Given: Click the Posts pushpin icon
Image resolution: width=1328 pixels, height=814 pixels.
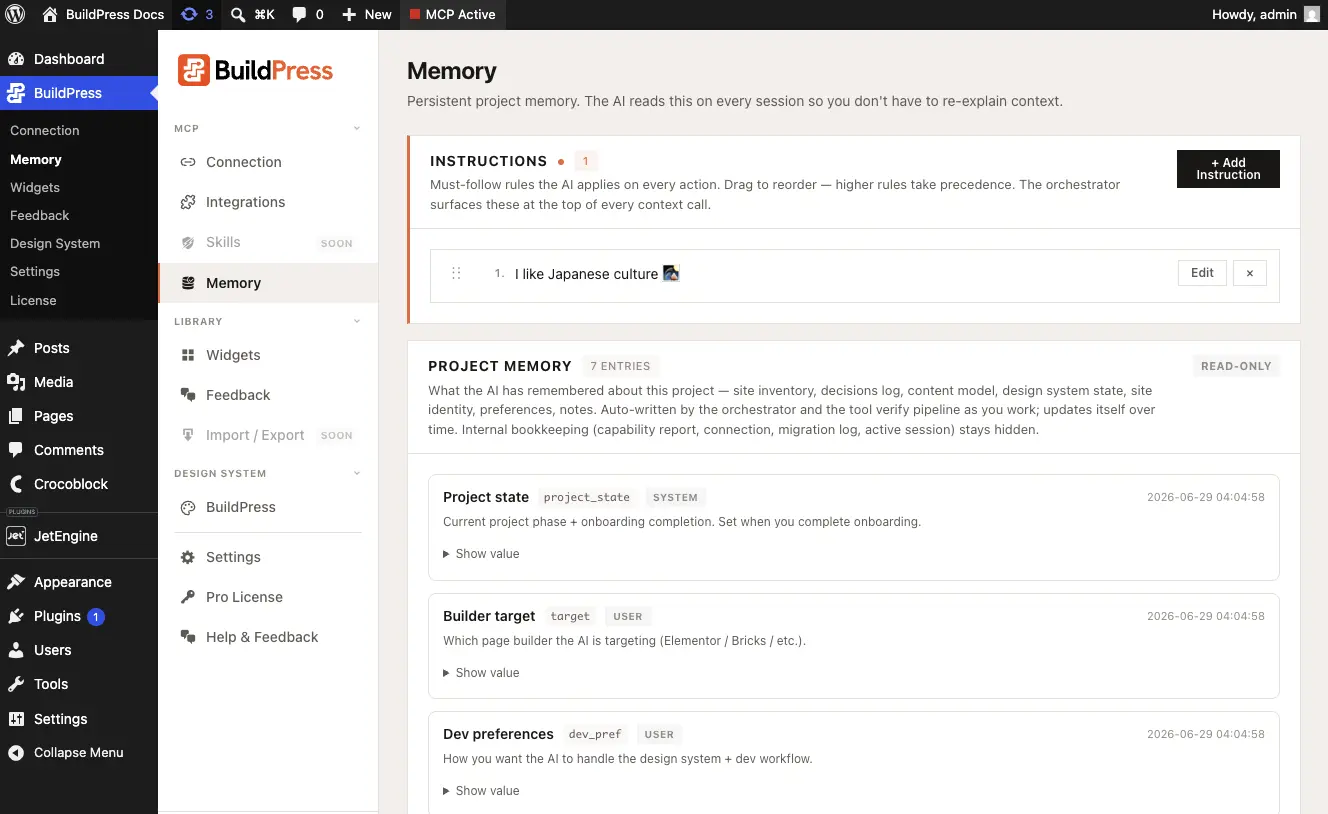Looking at the screenshot, I should [16, 348].
